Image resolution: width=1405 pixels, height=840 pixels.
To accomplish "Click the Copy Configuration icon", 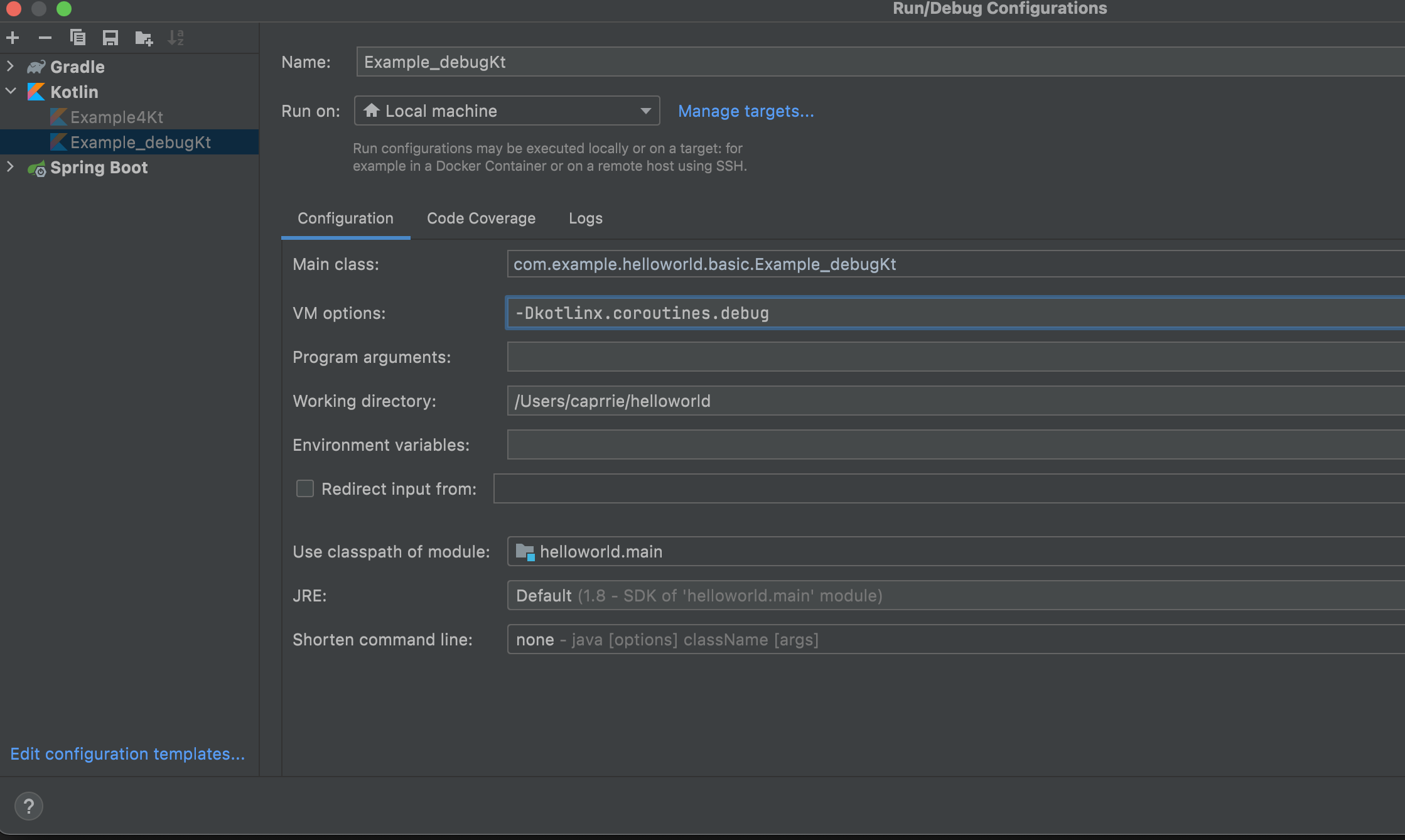I will pyautogui.click(x=78, y=38).
